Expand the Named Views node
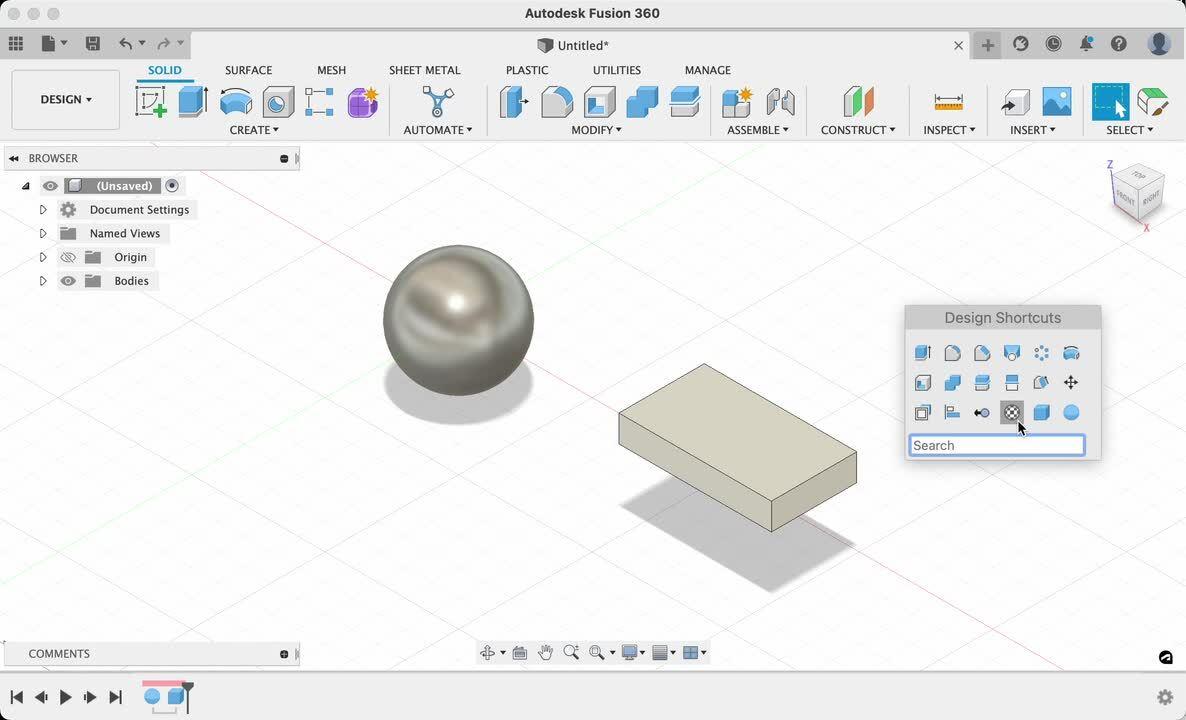 (x=43, y=233)
